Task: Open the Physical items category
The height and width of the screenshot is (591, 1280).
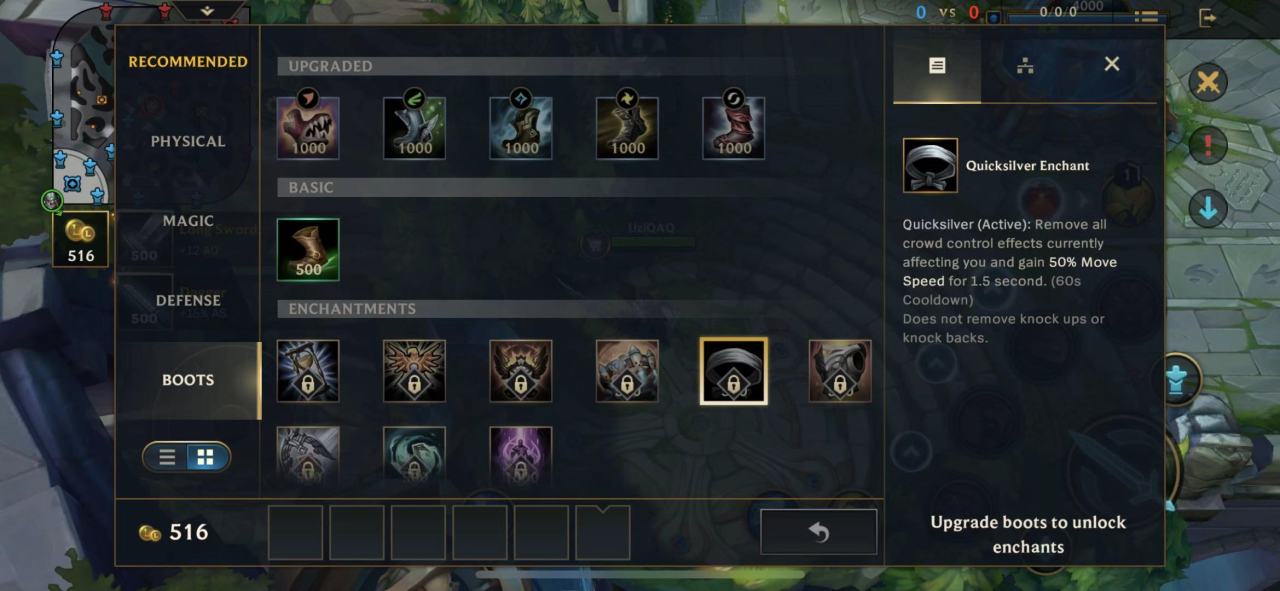Action: [x=188, y=141]
